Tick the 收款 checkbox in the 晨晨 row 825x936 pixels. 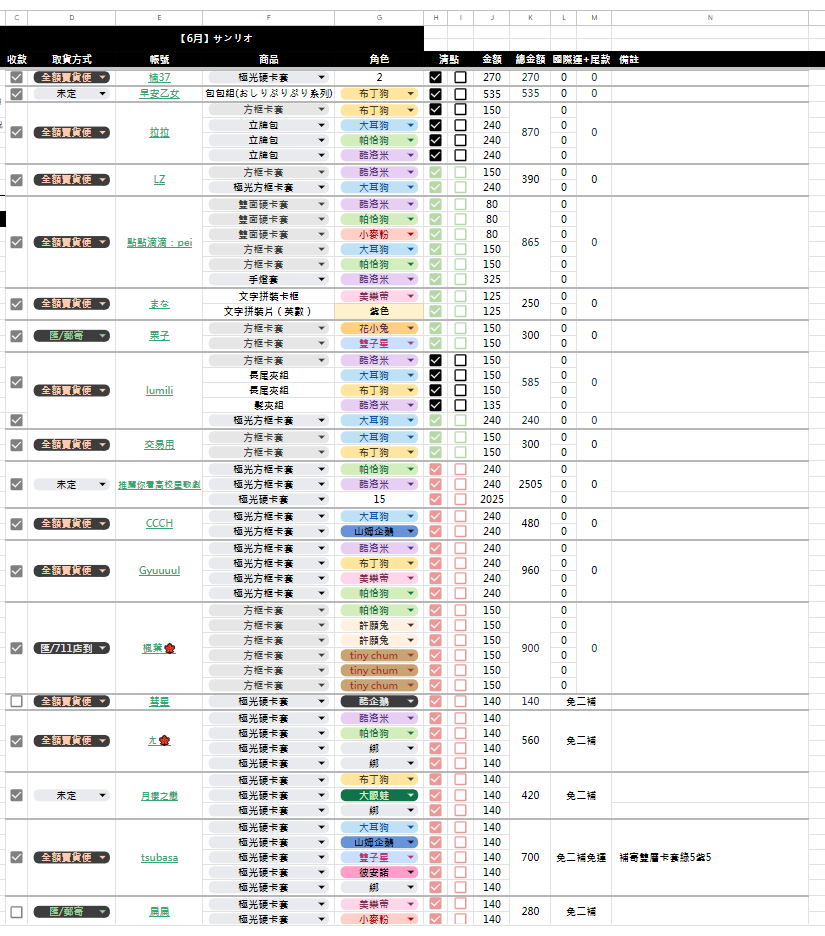point(17,912)
